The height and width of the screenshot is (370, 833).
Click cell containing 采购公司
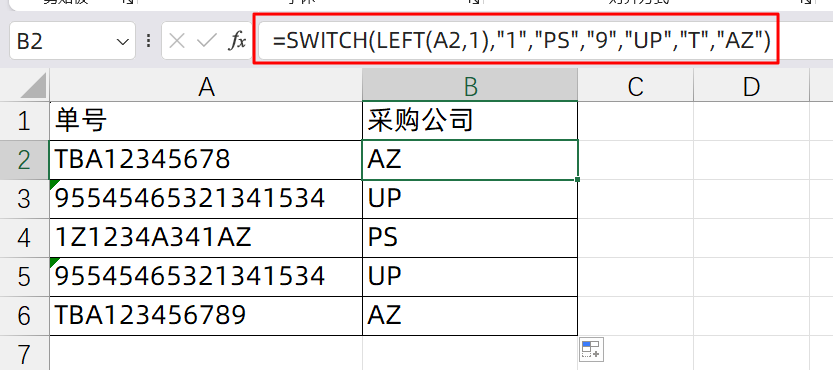point(470,121)
